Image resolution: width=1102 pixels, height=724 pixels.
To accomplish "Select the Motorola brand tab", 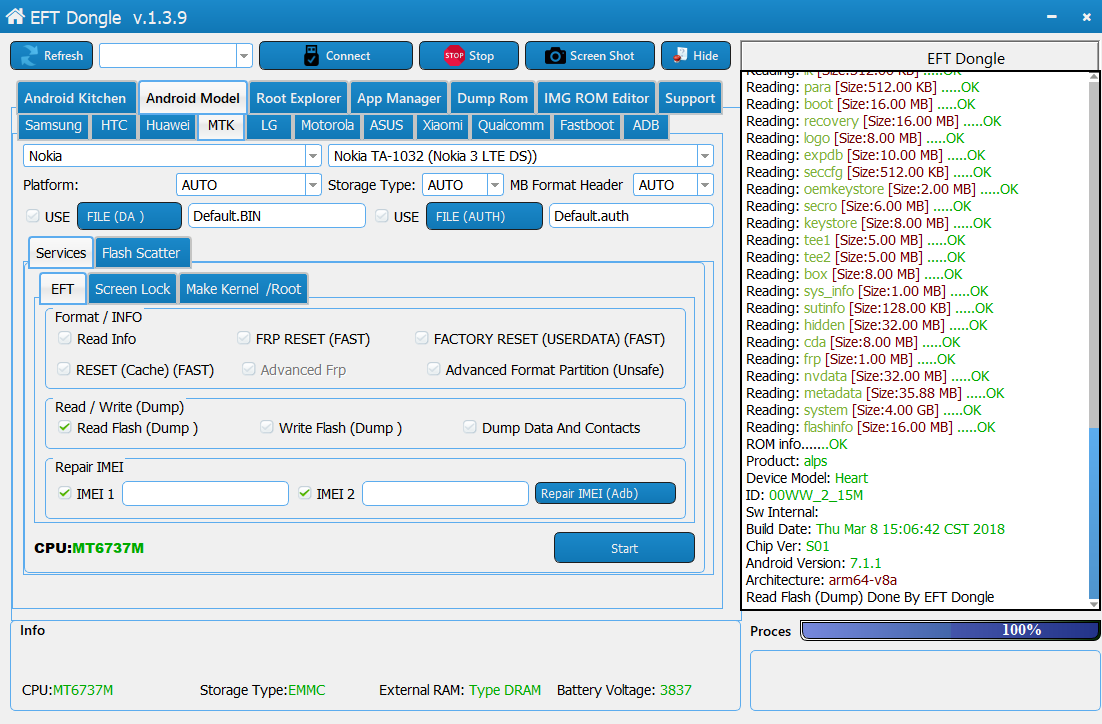I will click(x=328, y=125).
